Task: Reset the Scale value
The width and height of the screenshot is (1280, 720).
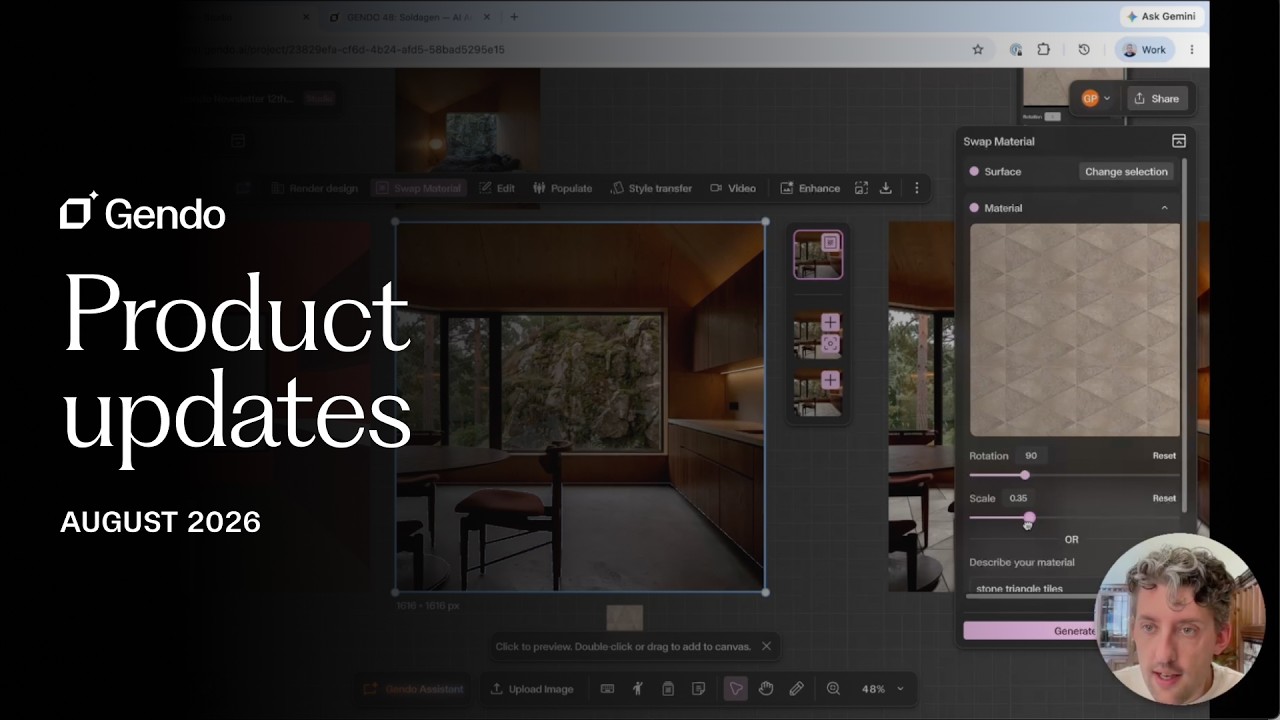Action: coord(1164,498)
